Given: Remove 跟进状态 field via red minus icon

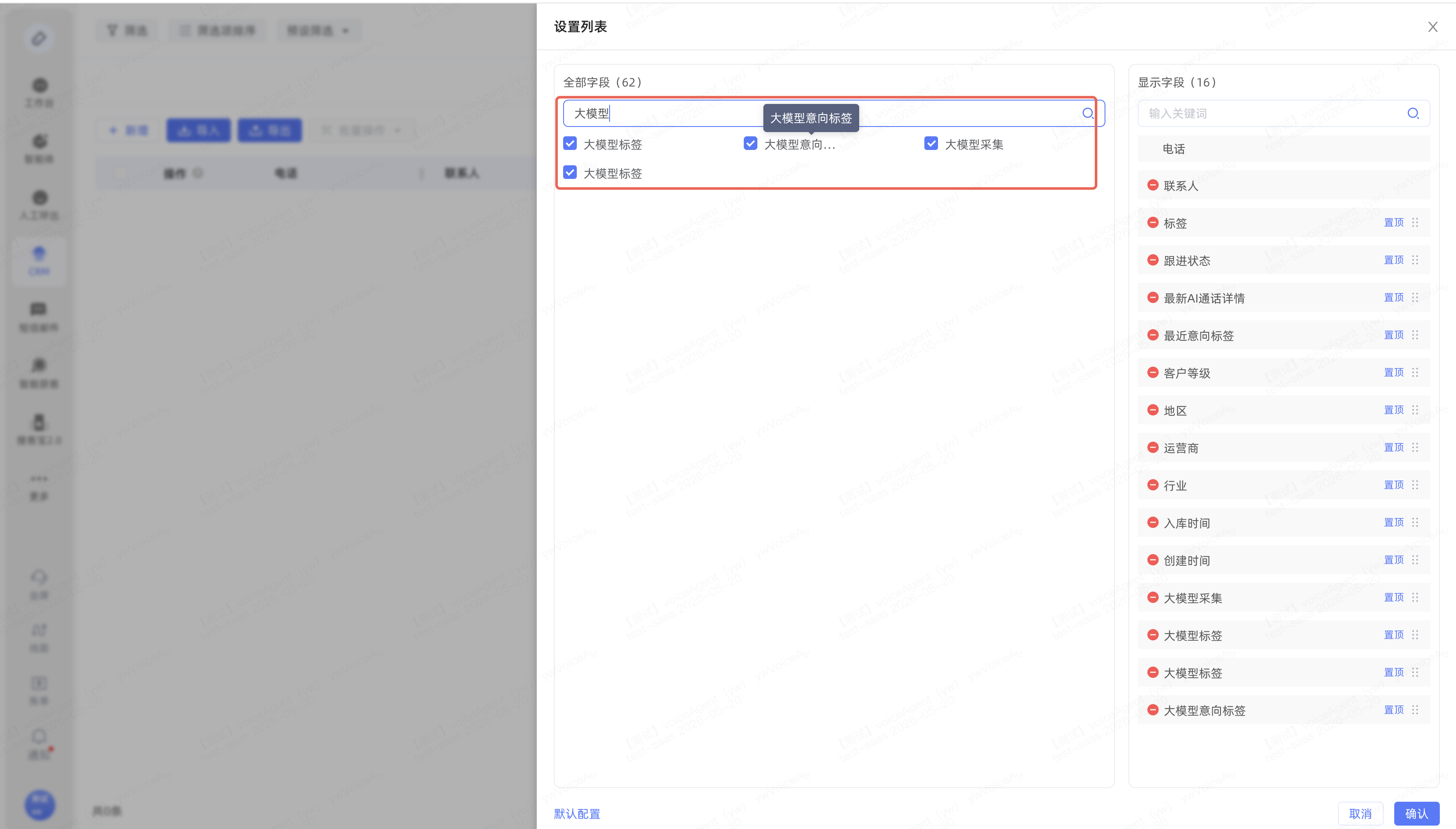Looking at the screenshot, I should click(1153, 260).
